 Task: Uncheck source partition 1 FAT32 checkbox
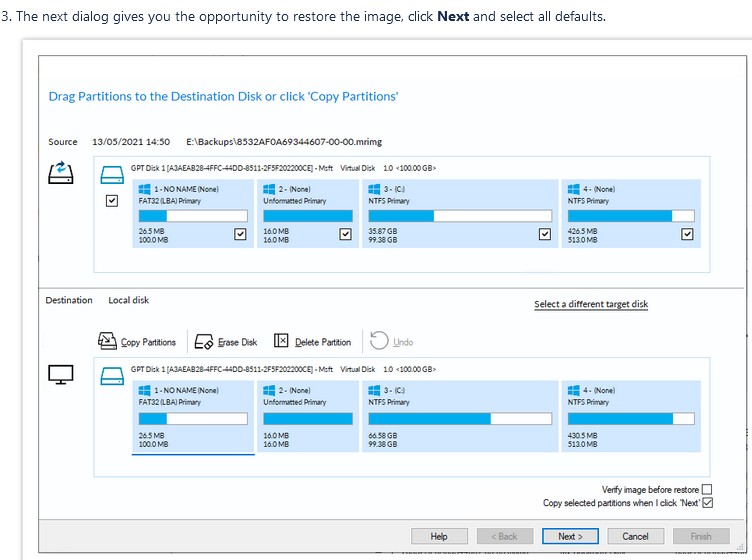point(240,234)
